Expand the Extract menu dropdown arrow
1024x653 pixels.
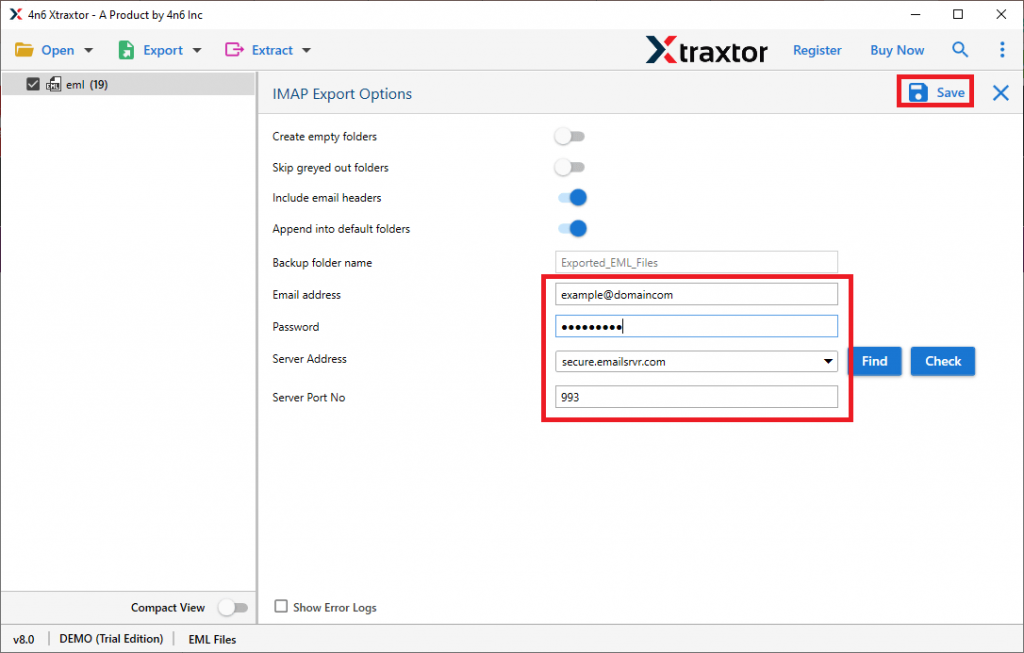point(306,51)
